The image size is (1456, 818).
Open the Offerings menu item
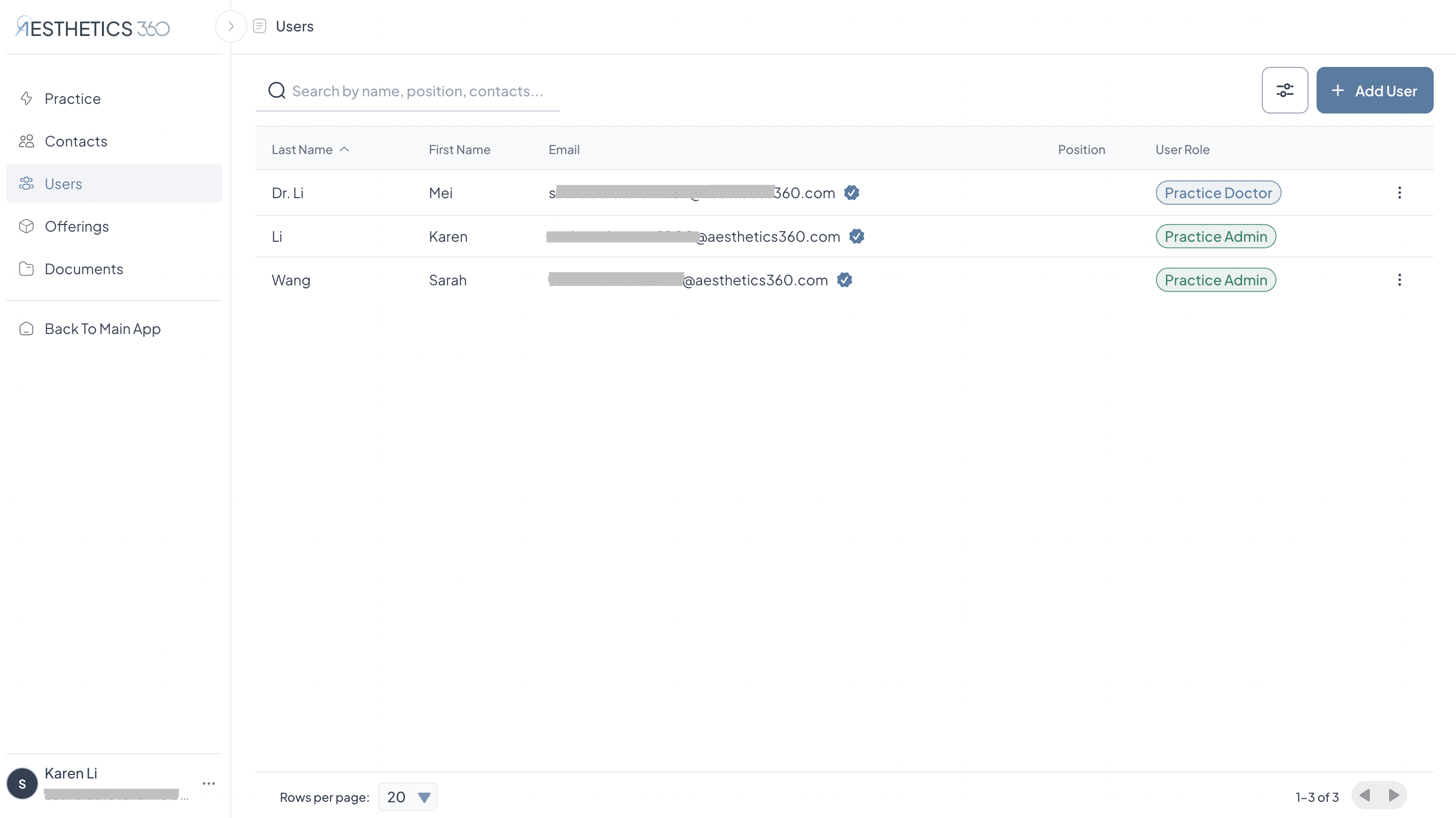pos(77,227)
